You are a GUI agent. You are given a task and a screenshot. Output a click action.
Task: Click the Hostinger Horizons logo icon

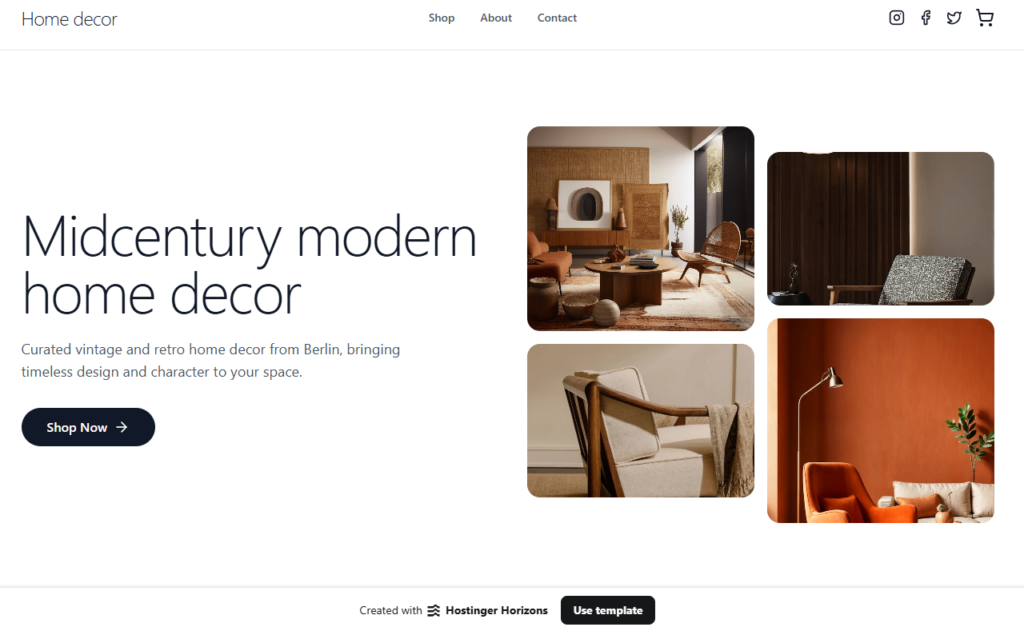[434, 611]
